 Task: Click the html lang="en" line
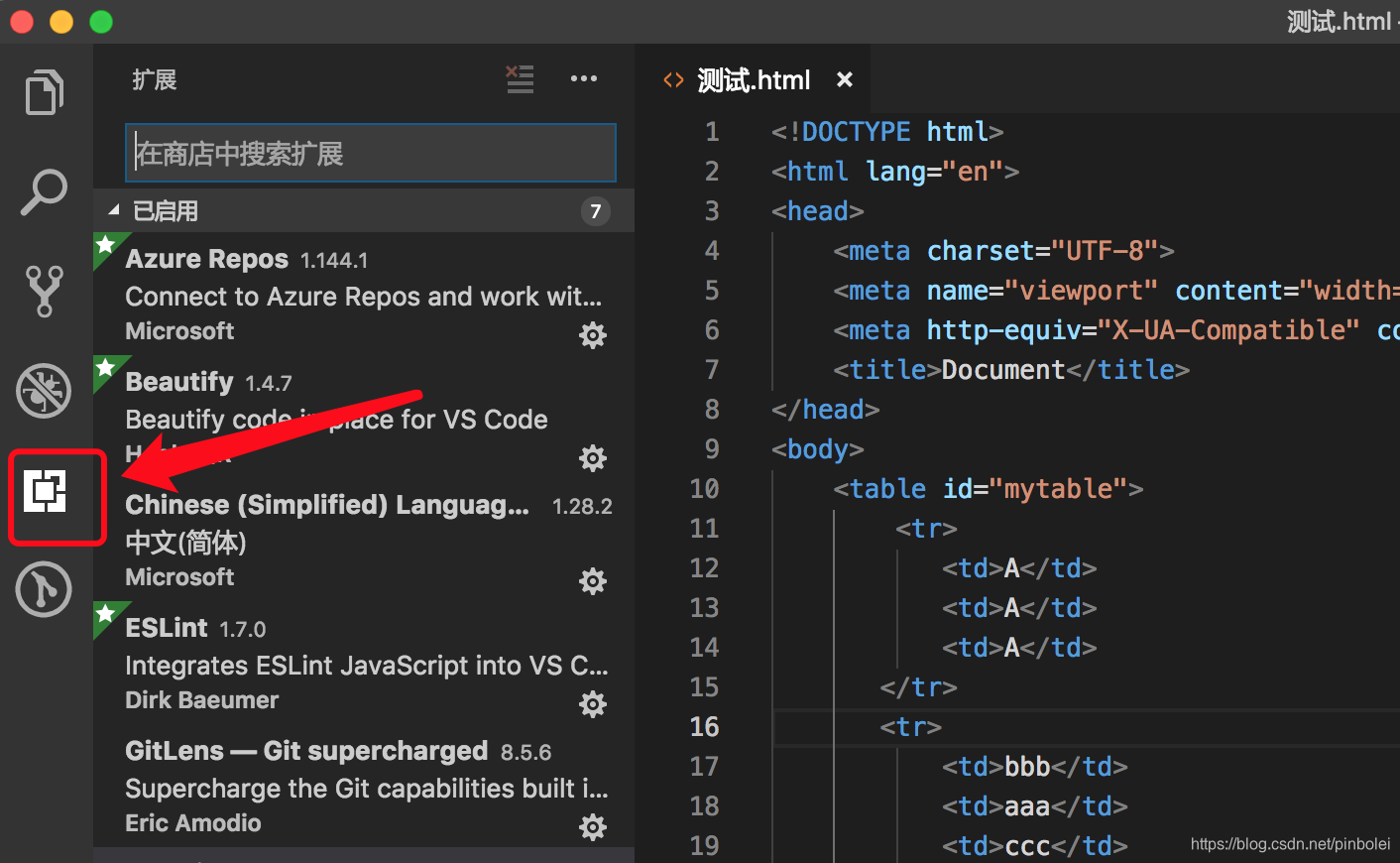895,171
